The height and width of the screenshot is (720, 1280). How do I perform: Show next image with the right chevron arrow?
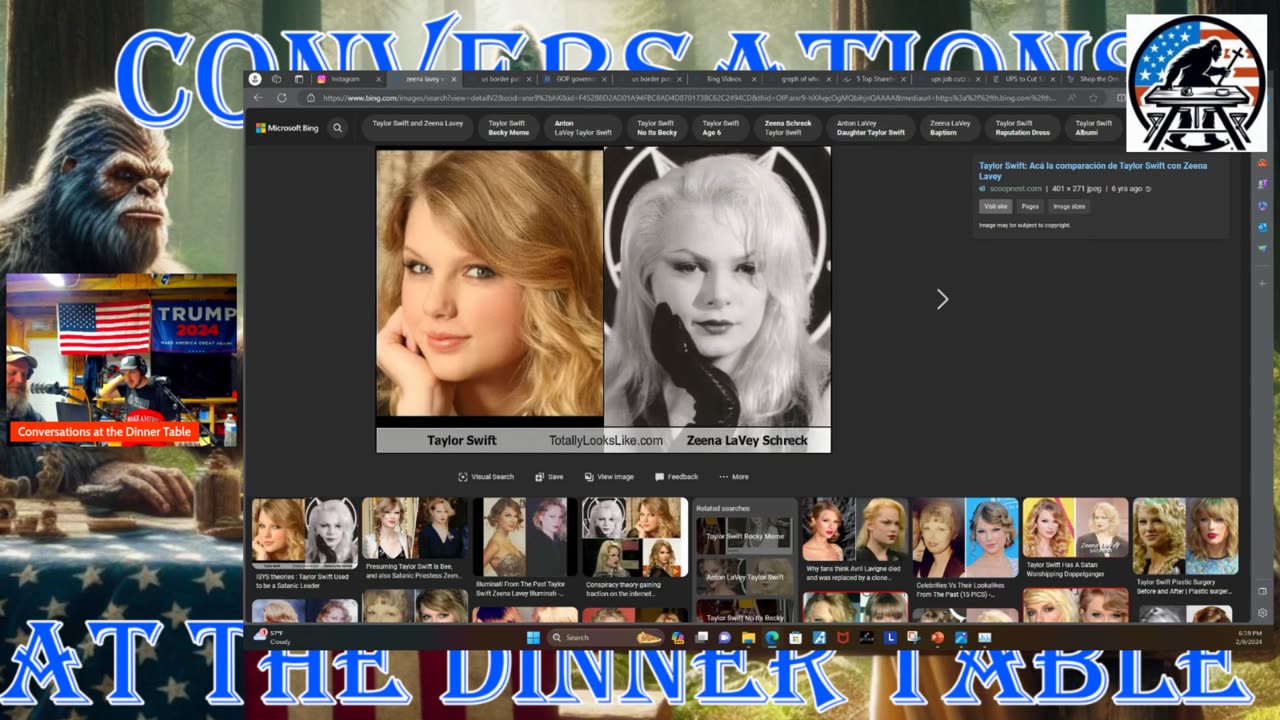(941, 299)
